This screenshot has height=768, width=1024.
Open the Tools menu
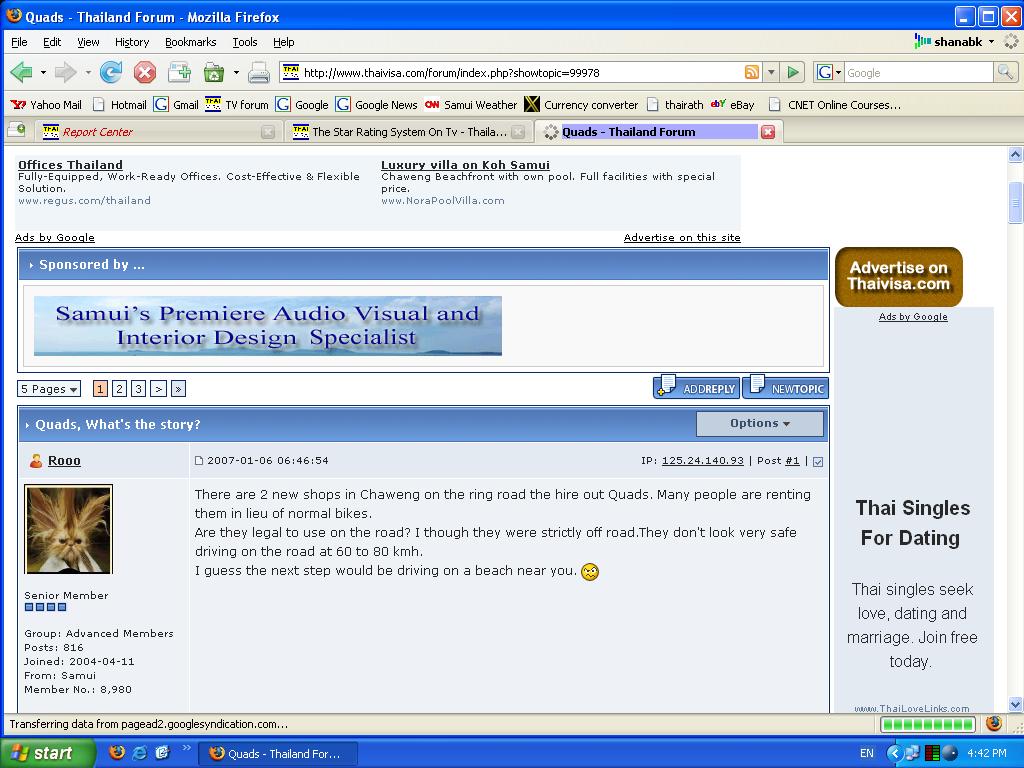244,42
